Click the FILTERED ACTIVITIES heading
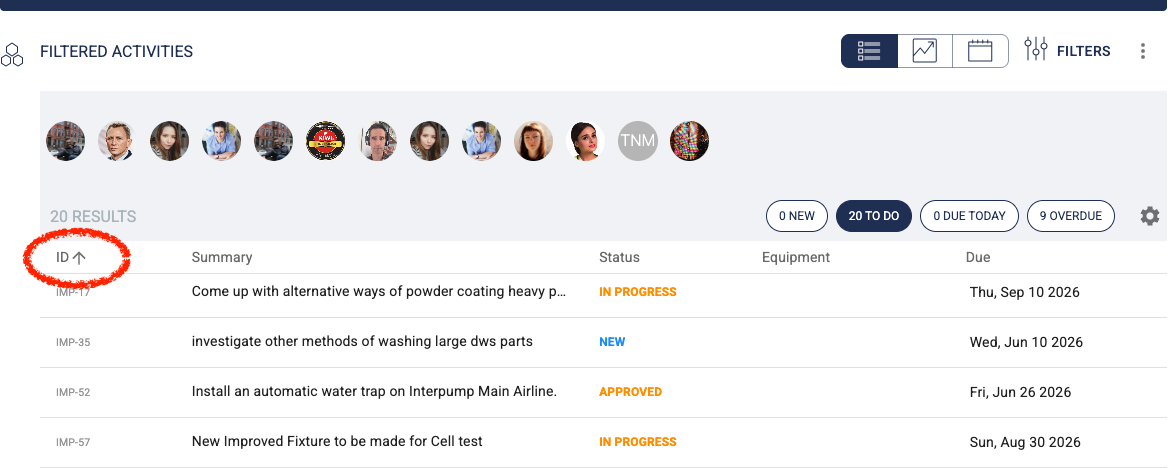Image resolution: width=1168 pixels, height=468 pixels. pyautogui.click(x=116, y=51)
